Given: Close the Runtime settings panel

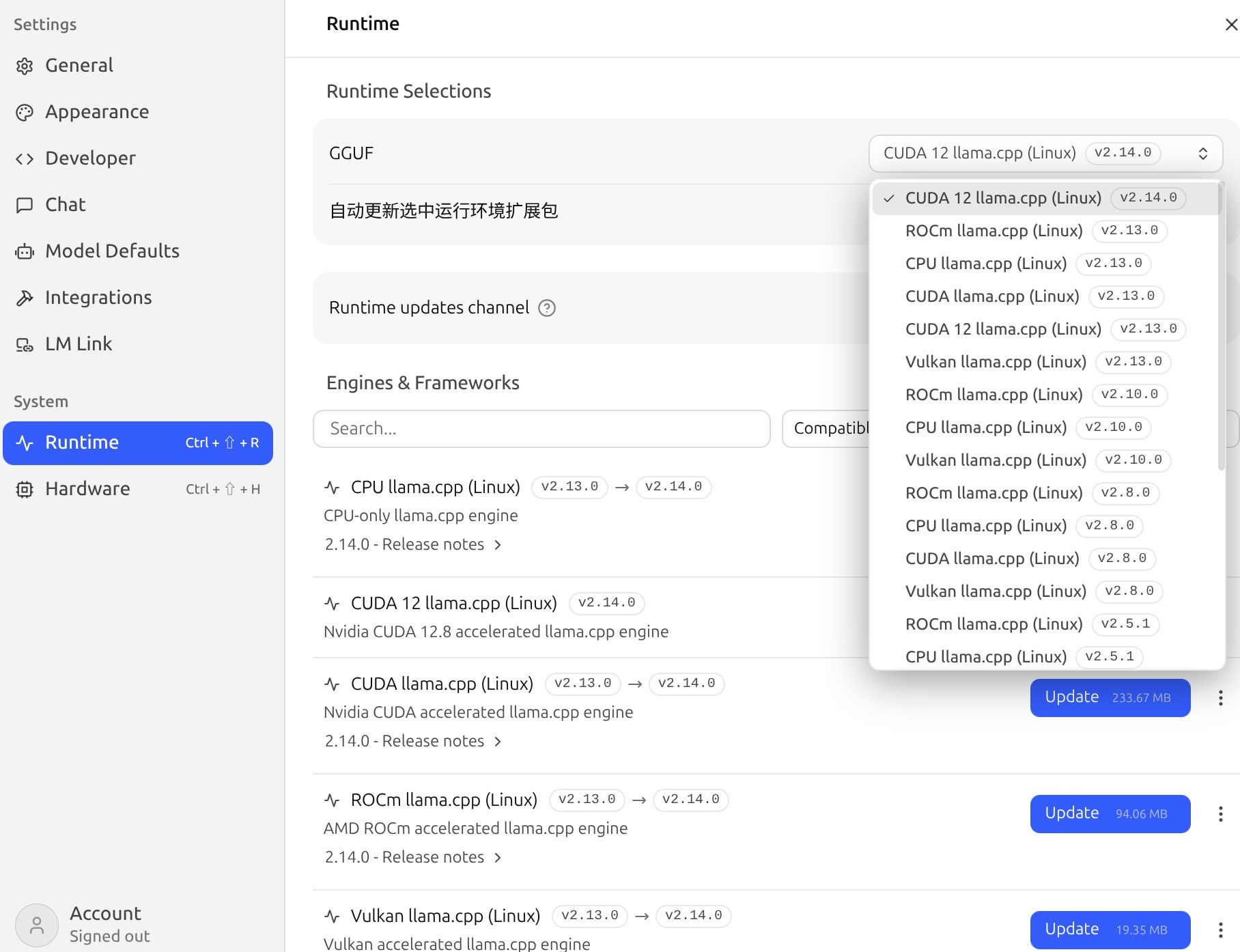Looking at the screenshot, I should 1231,25.
